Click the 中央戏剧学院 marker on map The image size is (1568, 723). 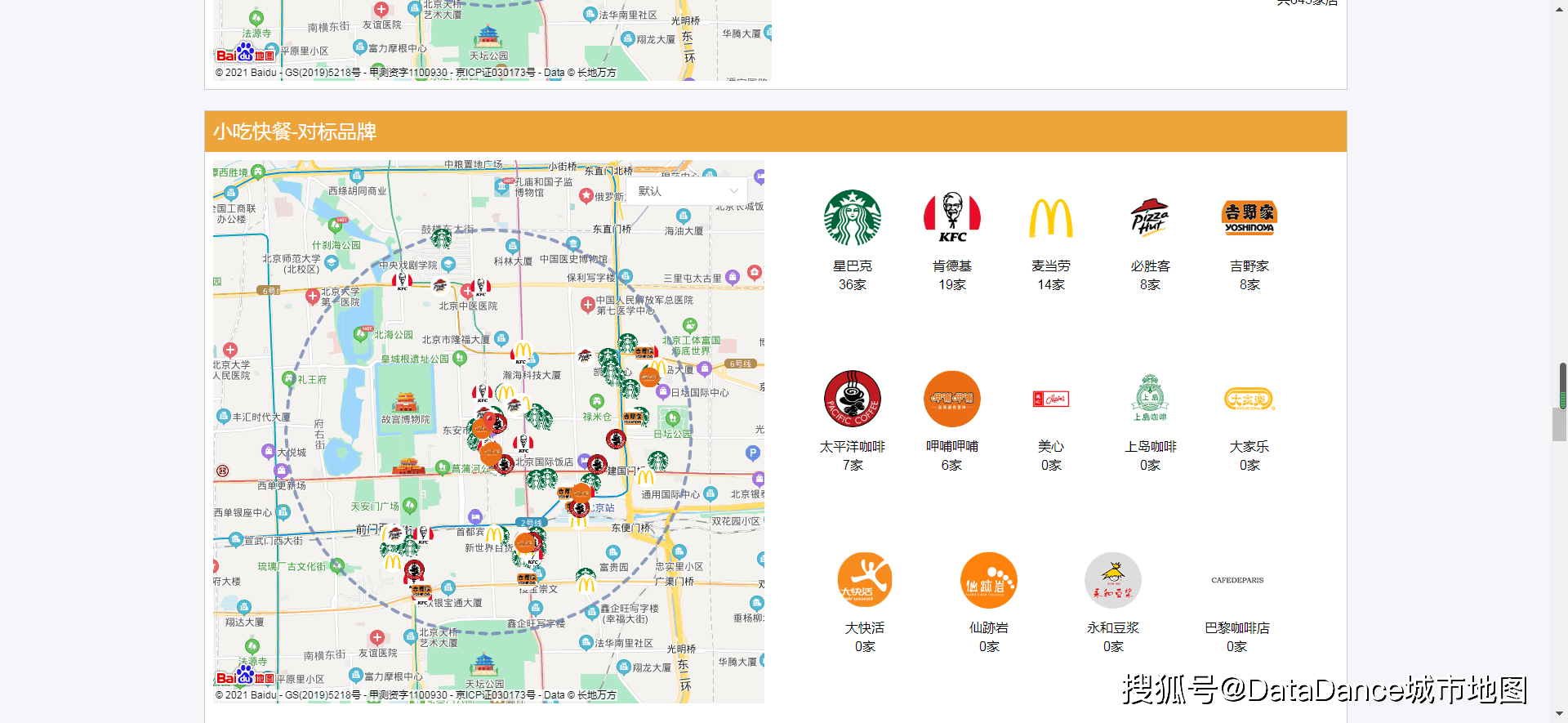coord(448,264)
